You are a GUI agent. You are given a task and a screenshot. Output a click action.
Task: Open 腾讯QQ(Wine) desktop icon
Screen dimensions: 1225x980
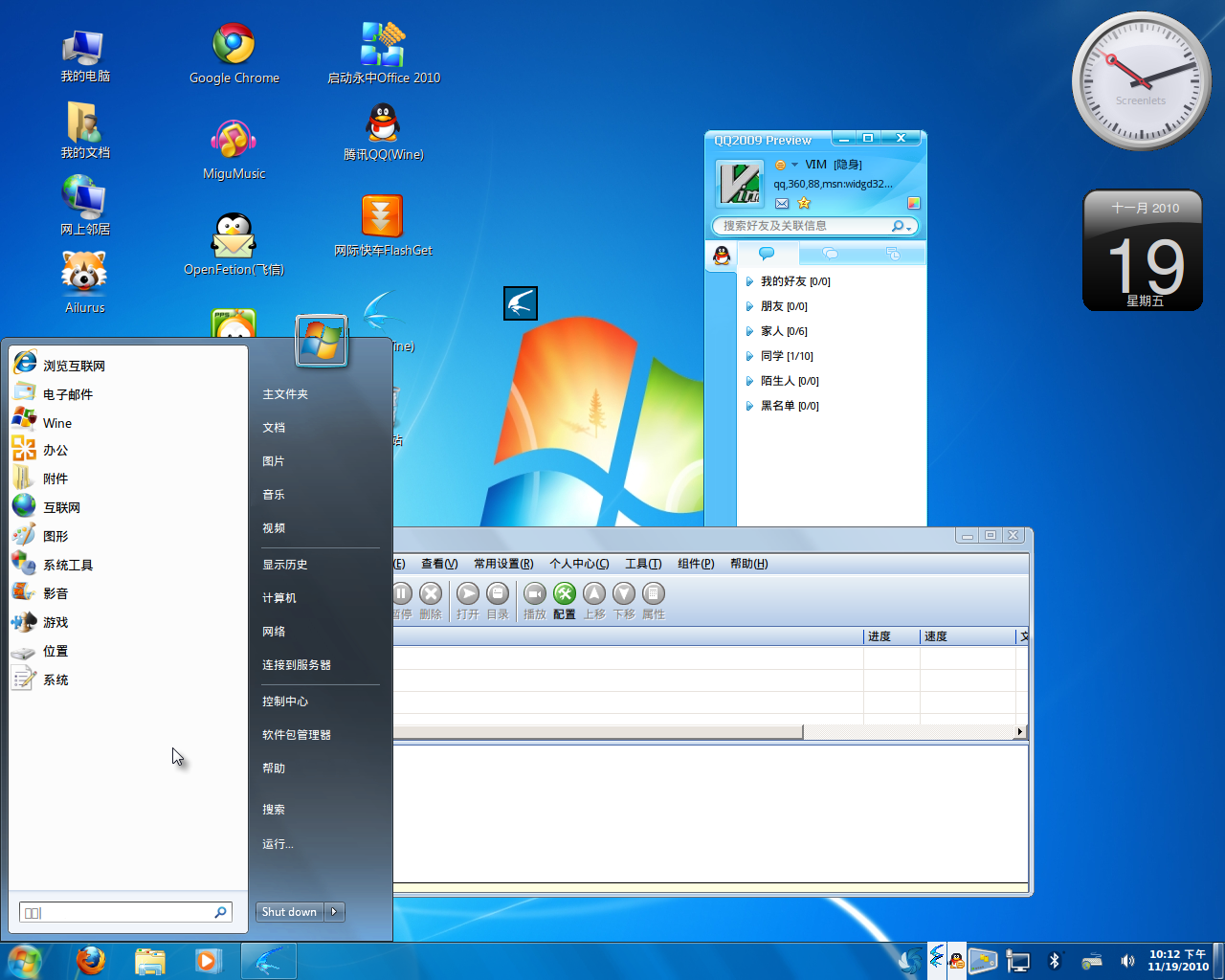point(383,131)
